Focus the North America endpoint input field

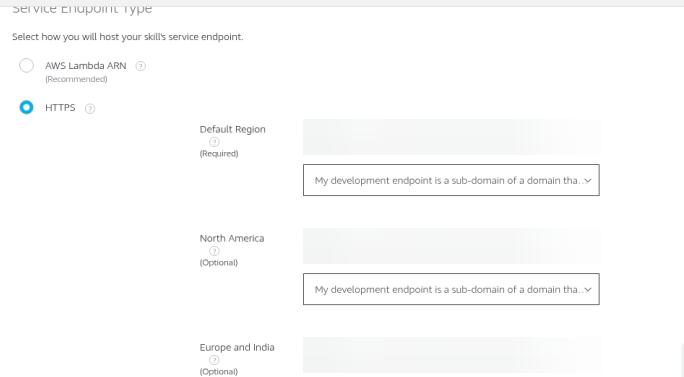451,246
